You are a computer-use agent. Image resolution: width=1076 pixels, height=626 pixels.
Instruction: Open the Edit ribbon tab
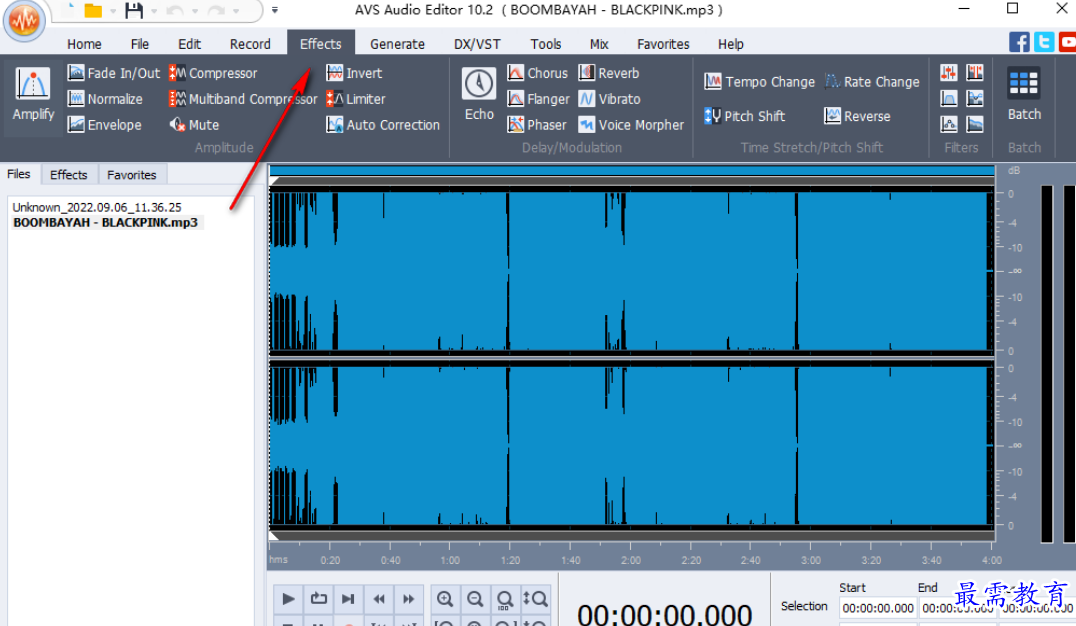189,44
